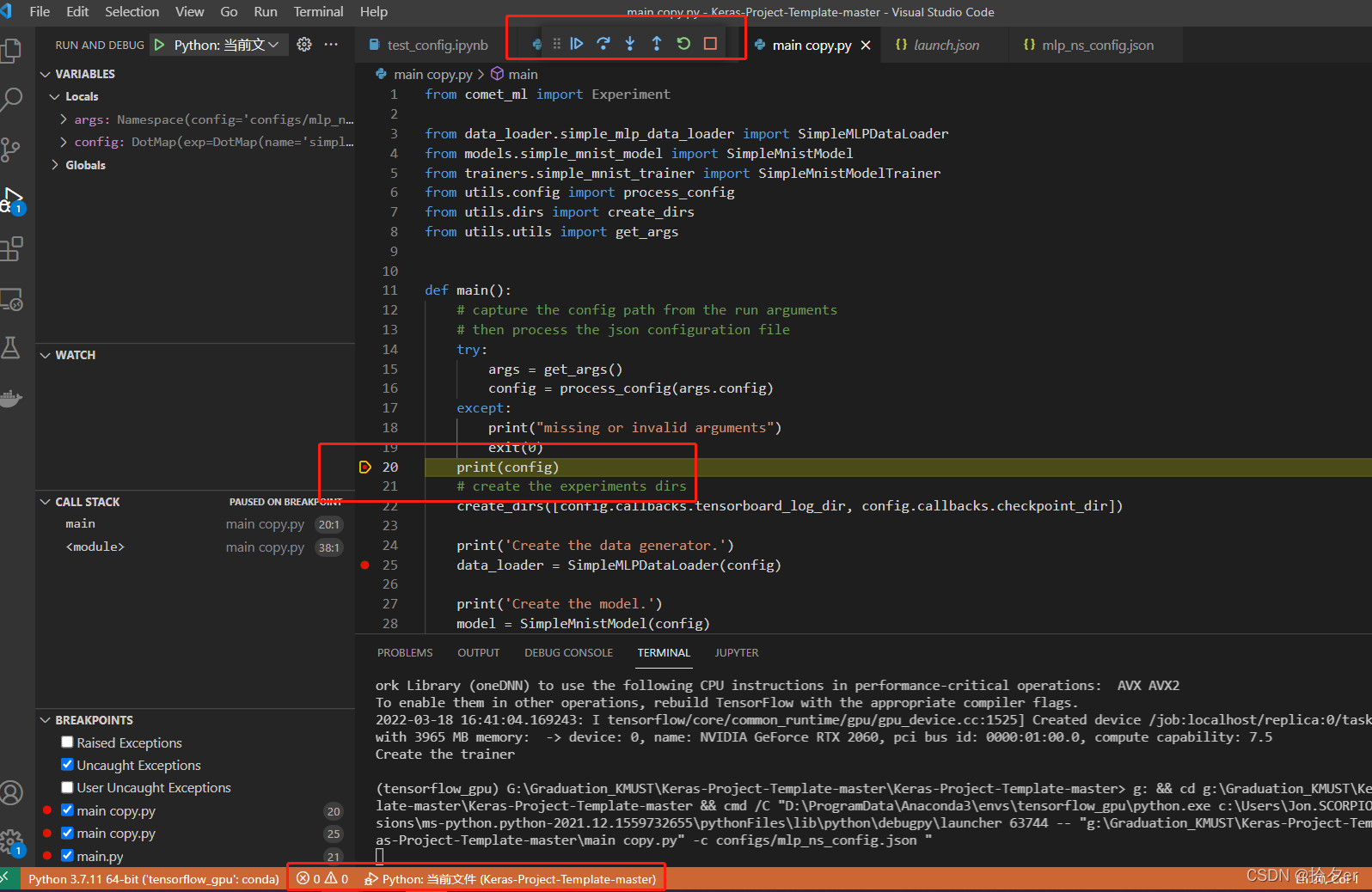Screen dimensions: 1372x892
Task: Collapse the VARIABLES section
Action: 45,74
